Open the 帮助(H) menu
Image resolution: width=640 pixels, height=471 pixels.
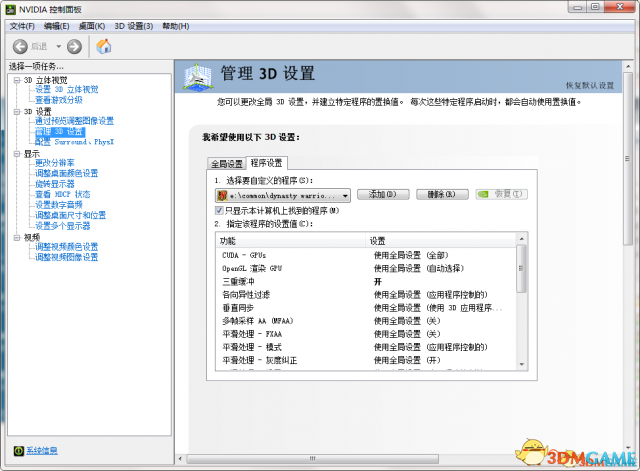[x=176, y=26]
